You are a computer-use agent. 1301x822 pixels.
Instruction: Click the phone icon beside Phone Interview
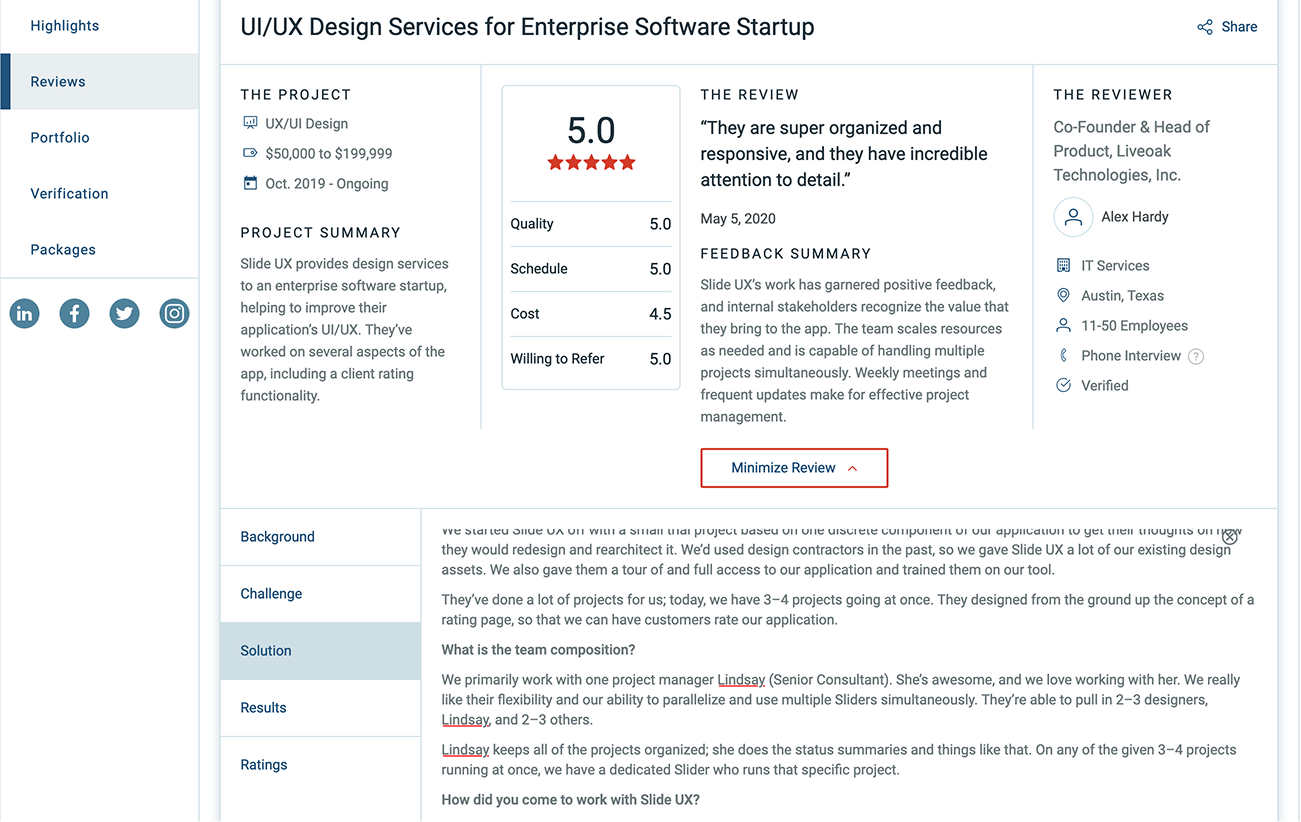(1063, 355)
